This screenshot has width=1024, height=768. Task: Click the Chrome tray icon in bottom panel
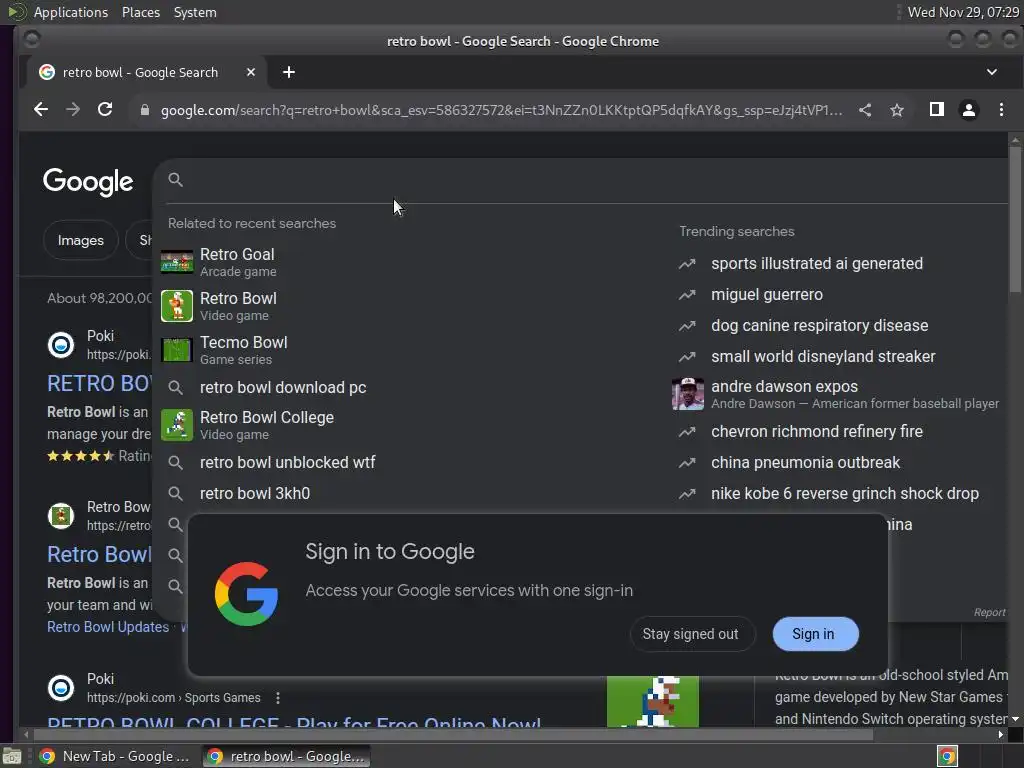tap(947, 756)
